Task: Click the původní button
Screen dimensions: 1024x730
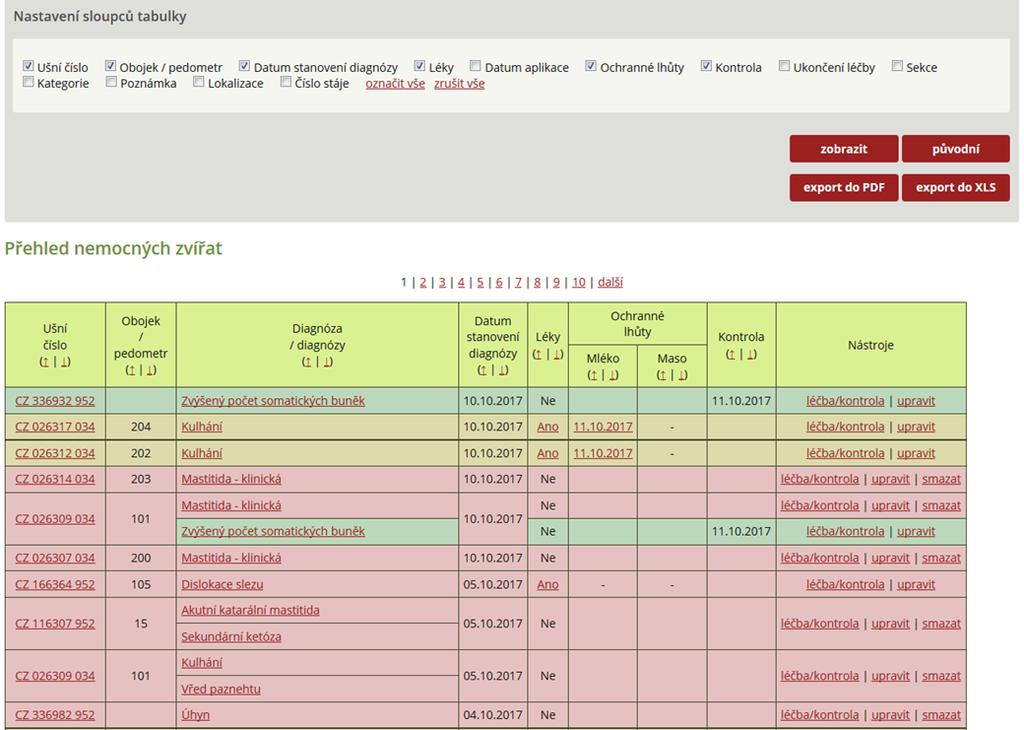Action: coord(955,149)
